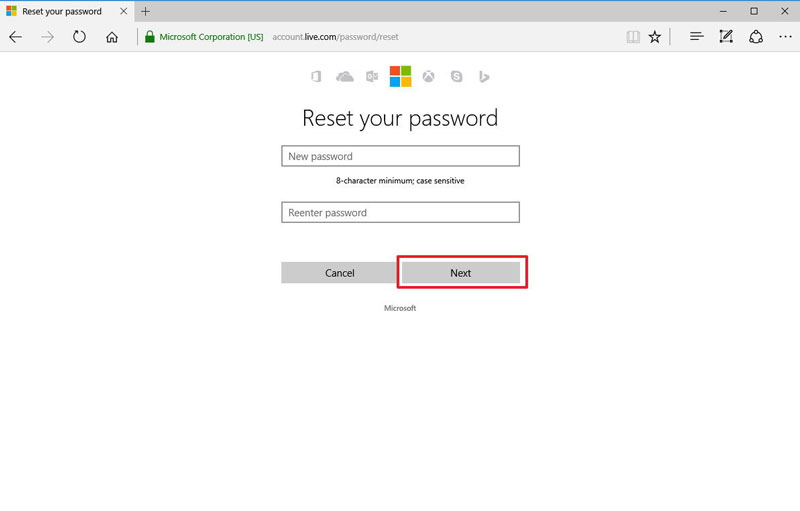
Task: Click the Reenter password field
Action: pos(400,212)
